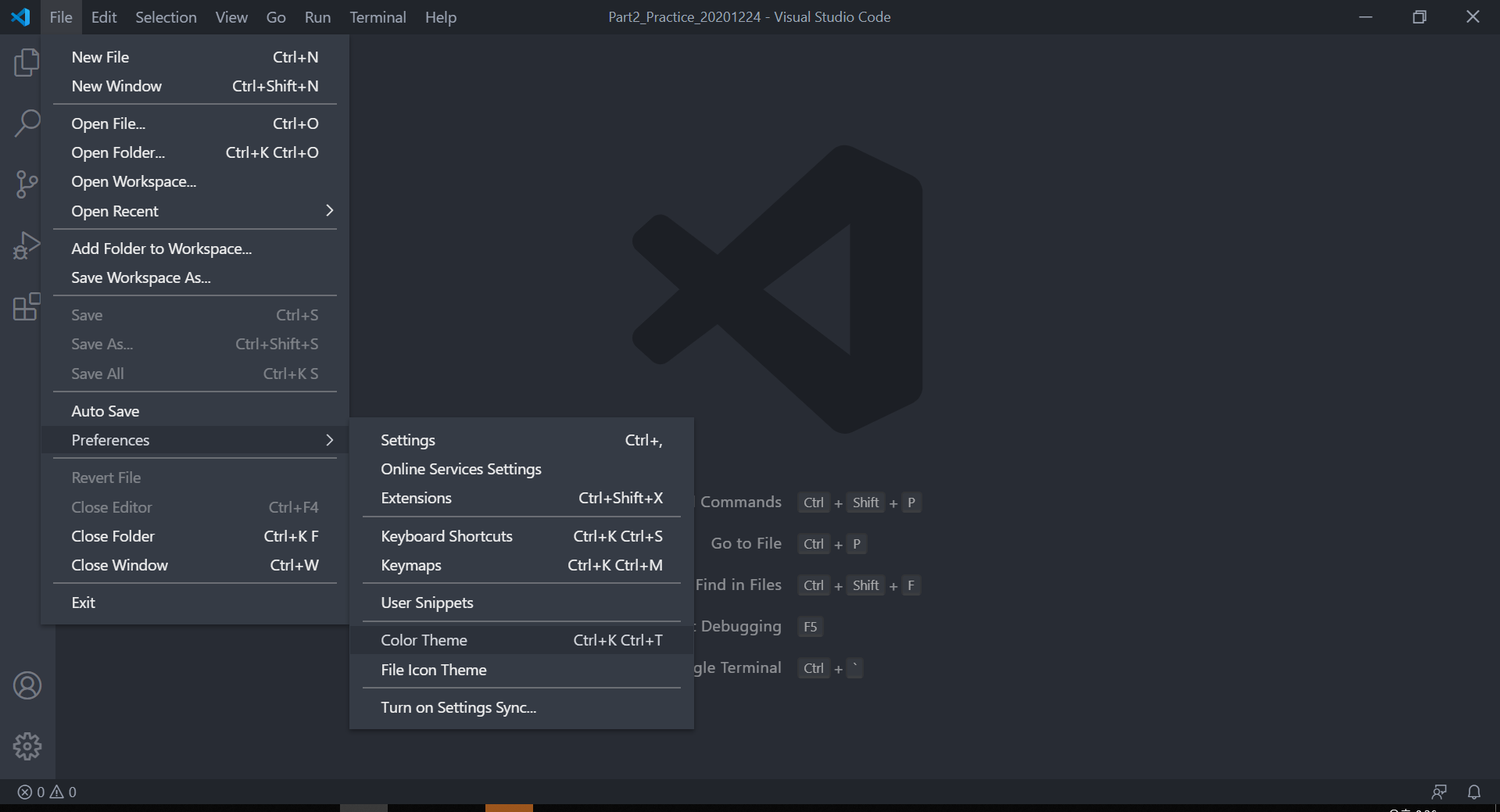Select Color Theme entry

(521, 640)
